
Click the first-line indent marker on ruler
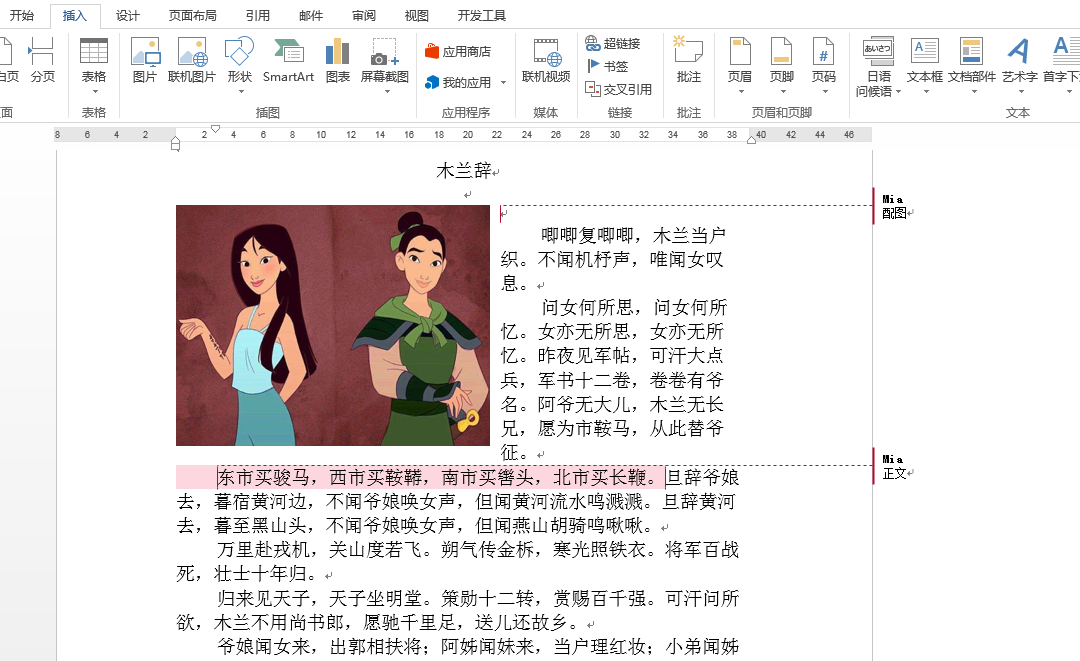pos(216,129)
